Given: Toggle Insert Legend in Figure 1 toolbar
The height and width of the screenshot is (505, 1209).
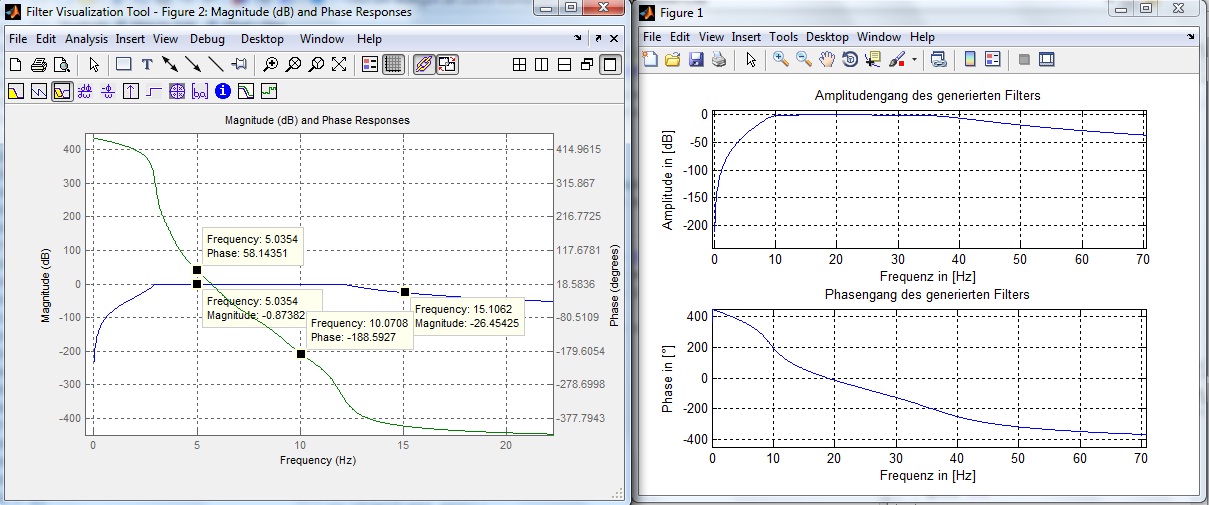Looking at the screenshot, I should coord(992,60).
